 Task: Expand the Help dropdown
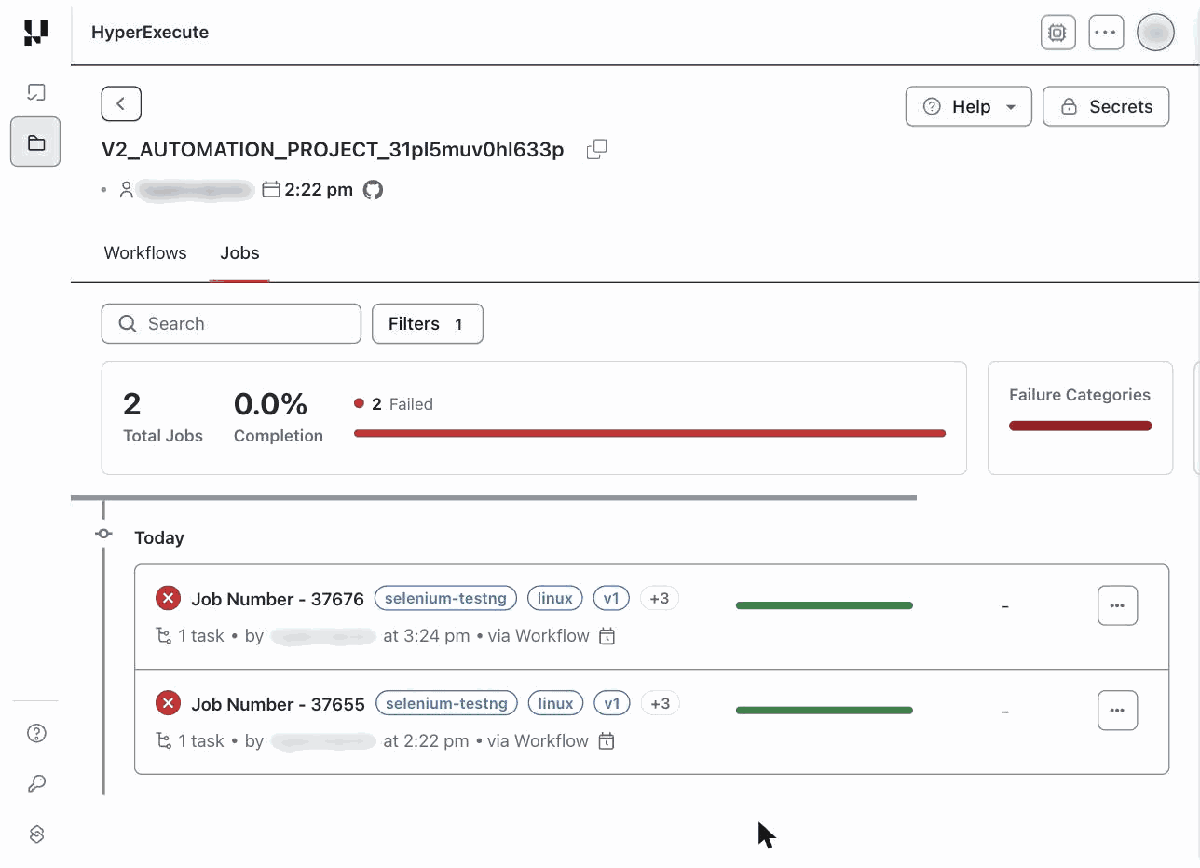[x=968, y=106]
